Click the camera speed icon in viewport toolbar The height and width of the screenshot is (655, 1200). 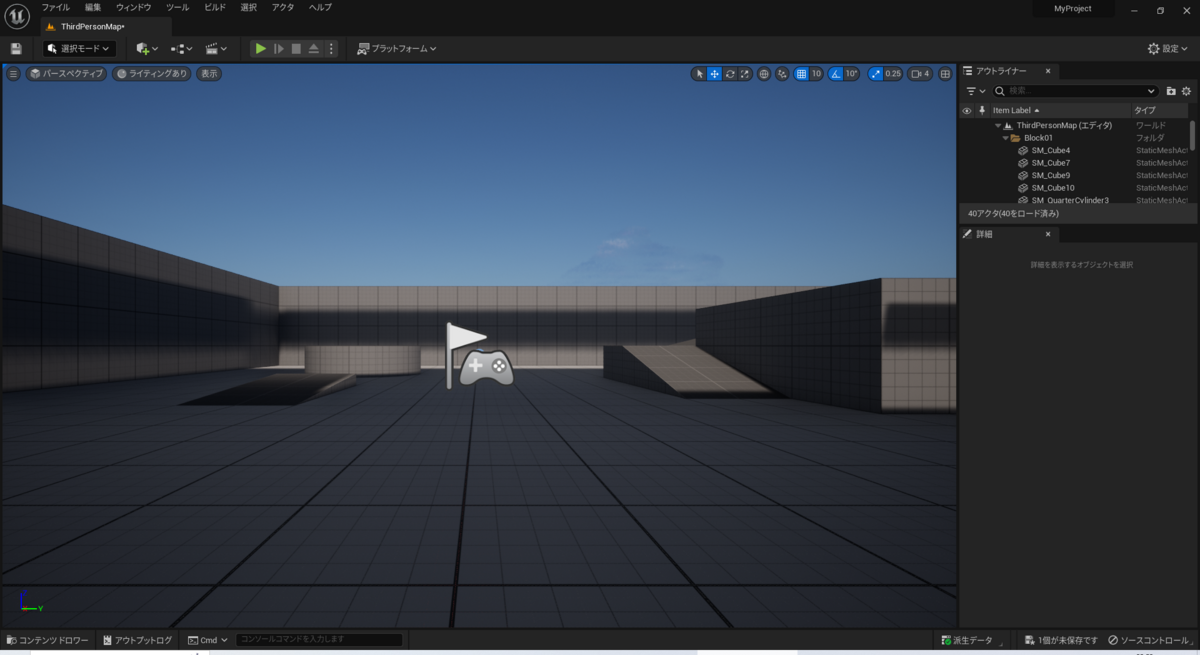tap(918, 73)
